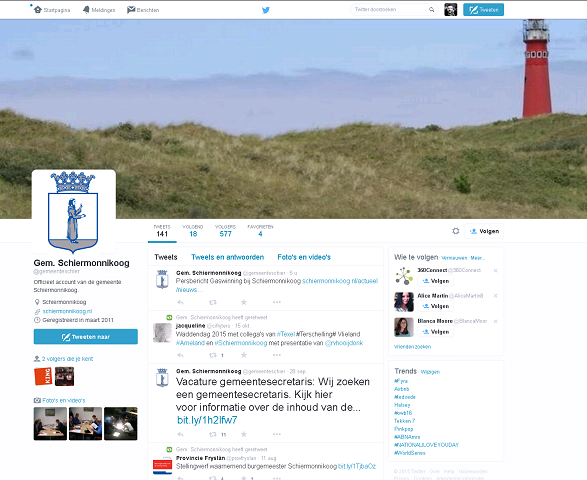Retweet jacqueline's Waddendag 2015 tweet
The image size is (587, 480).
[213, 355]
